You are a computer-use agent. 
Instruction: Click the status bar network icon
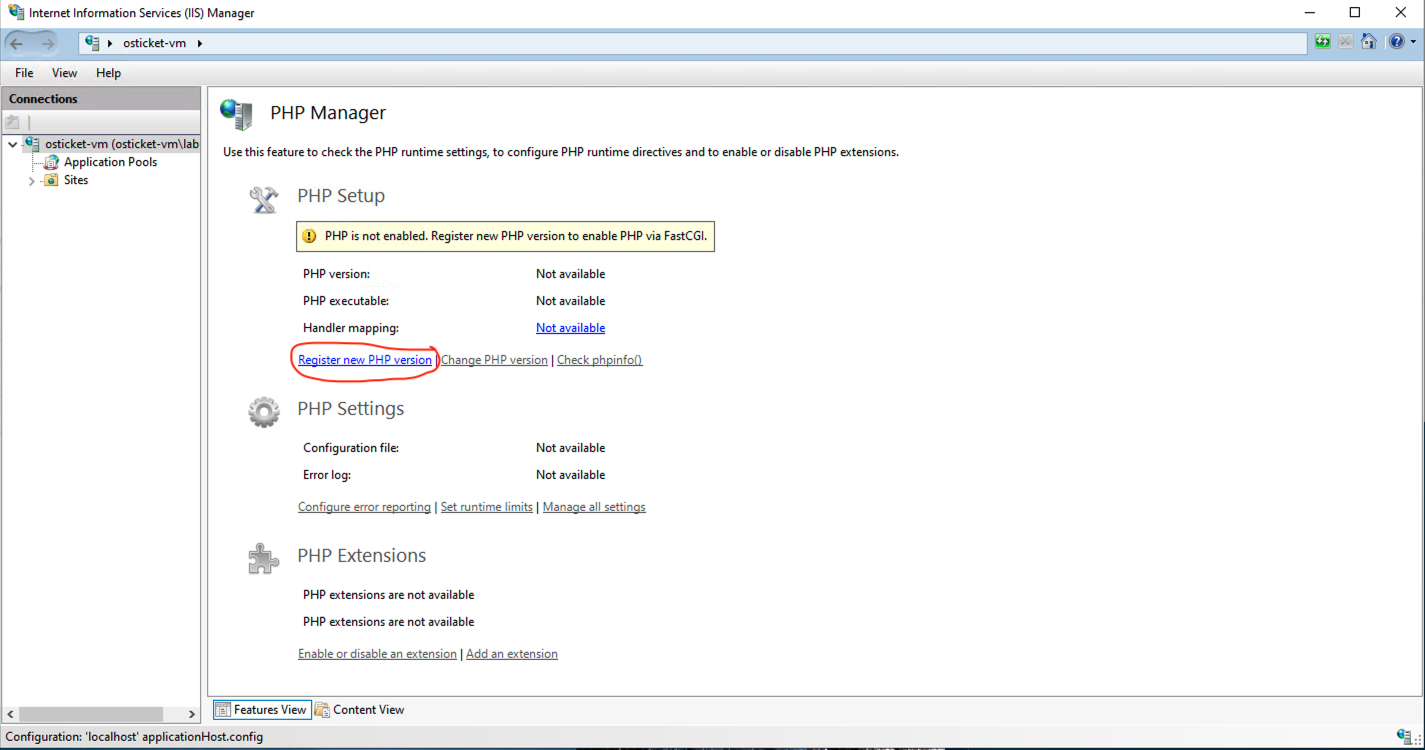click(x=1404, y=737)
